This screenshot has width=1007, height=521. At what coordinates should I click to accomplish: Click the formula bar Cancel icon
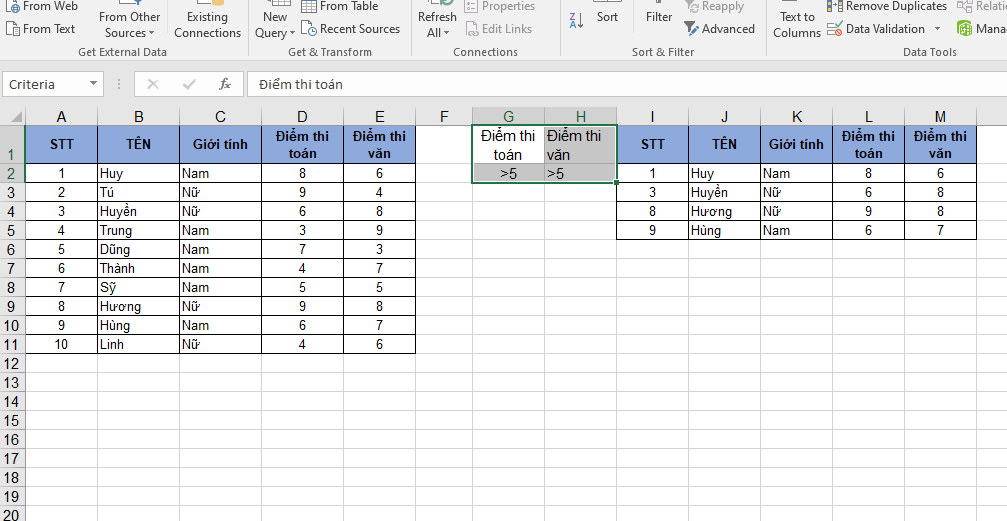click(x=153, y=84)
